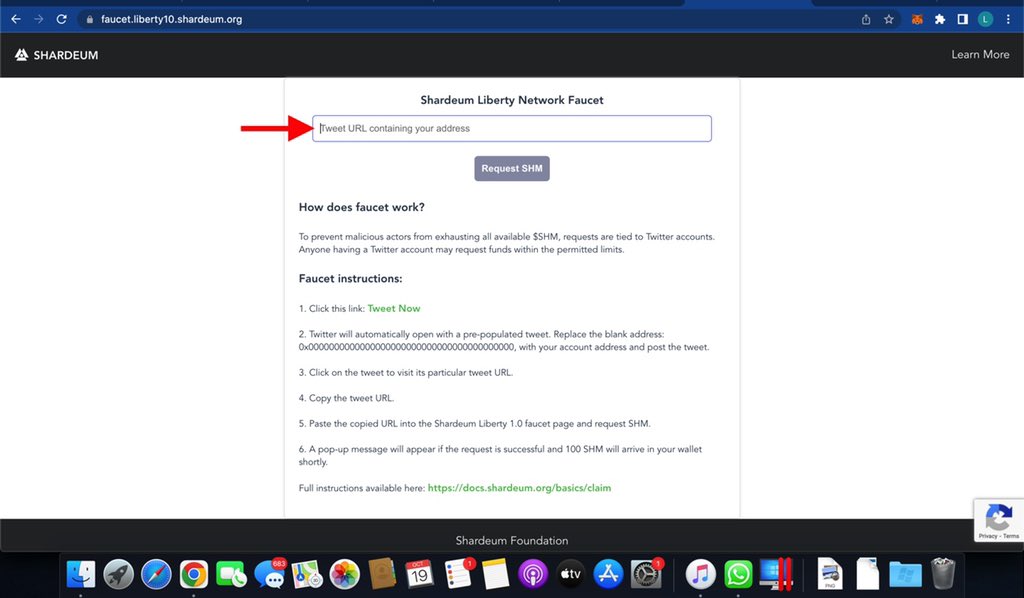Open the Chrome profile avatar L
Screen dimensions: 1024x598
[985, 20]
